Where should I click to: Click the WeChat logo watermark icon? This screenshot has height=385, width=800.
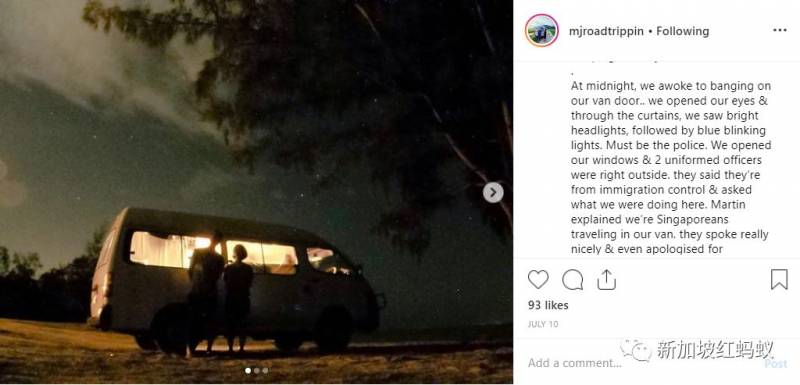coord(636,350)
